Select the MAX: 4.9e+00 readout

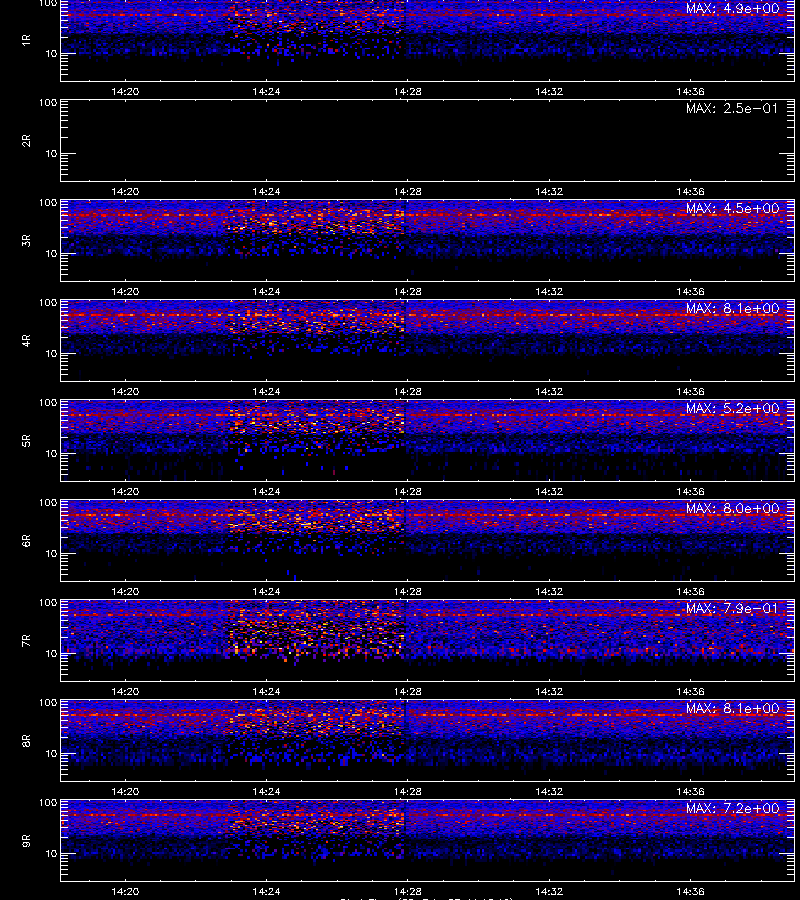click(732, 9)
